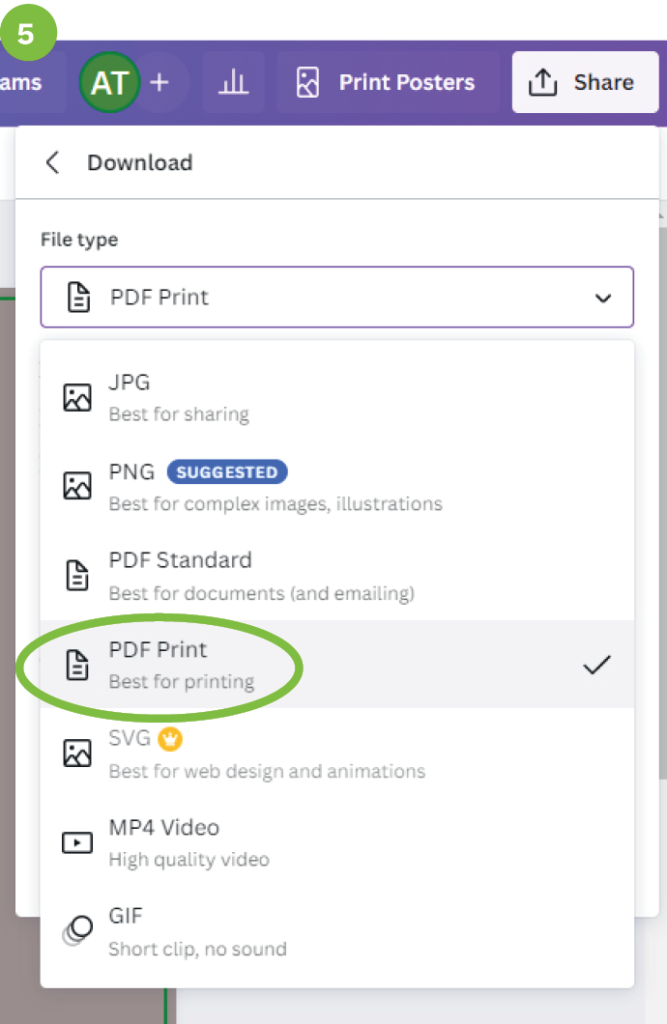This screenshot has width=667, height=1024.
Task: Click the plus icon to add collaborators
Action: pyautogui.click(x=159, y=83)
